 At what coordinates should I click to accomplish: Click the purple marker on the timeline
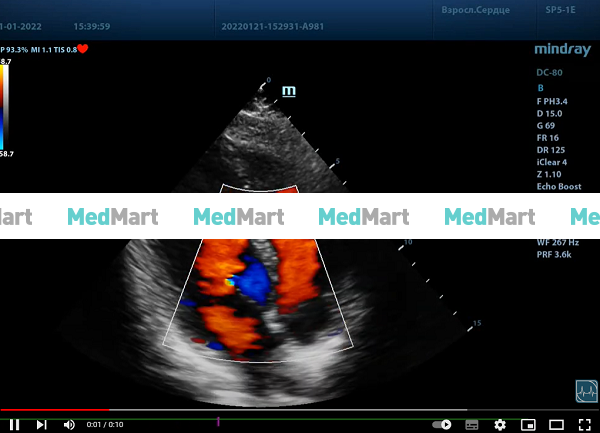tap(218, 422)
